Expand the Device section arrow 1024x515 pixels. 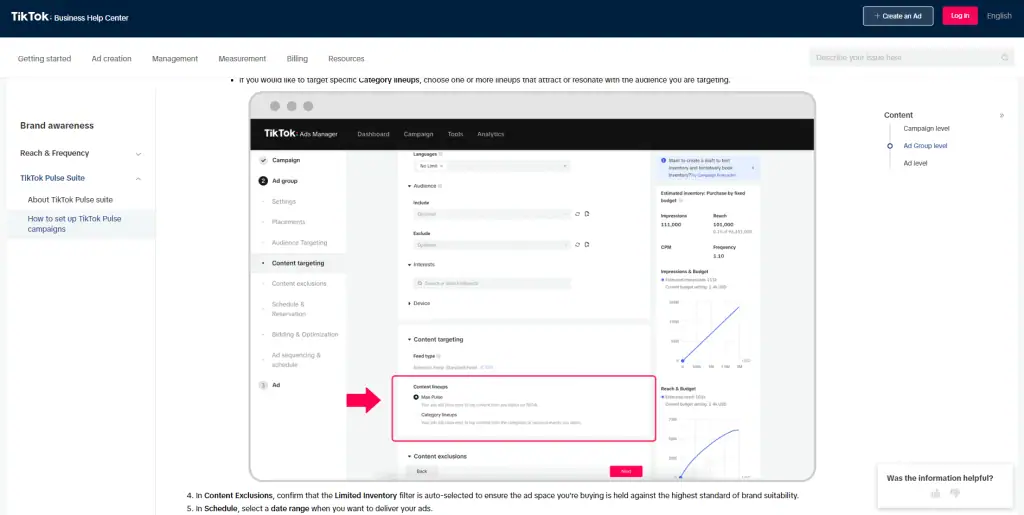[x=409, y=304]
